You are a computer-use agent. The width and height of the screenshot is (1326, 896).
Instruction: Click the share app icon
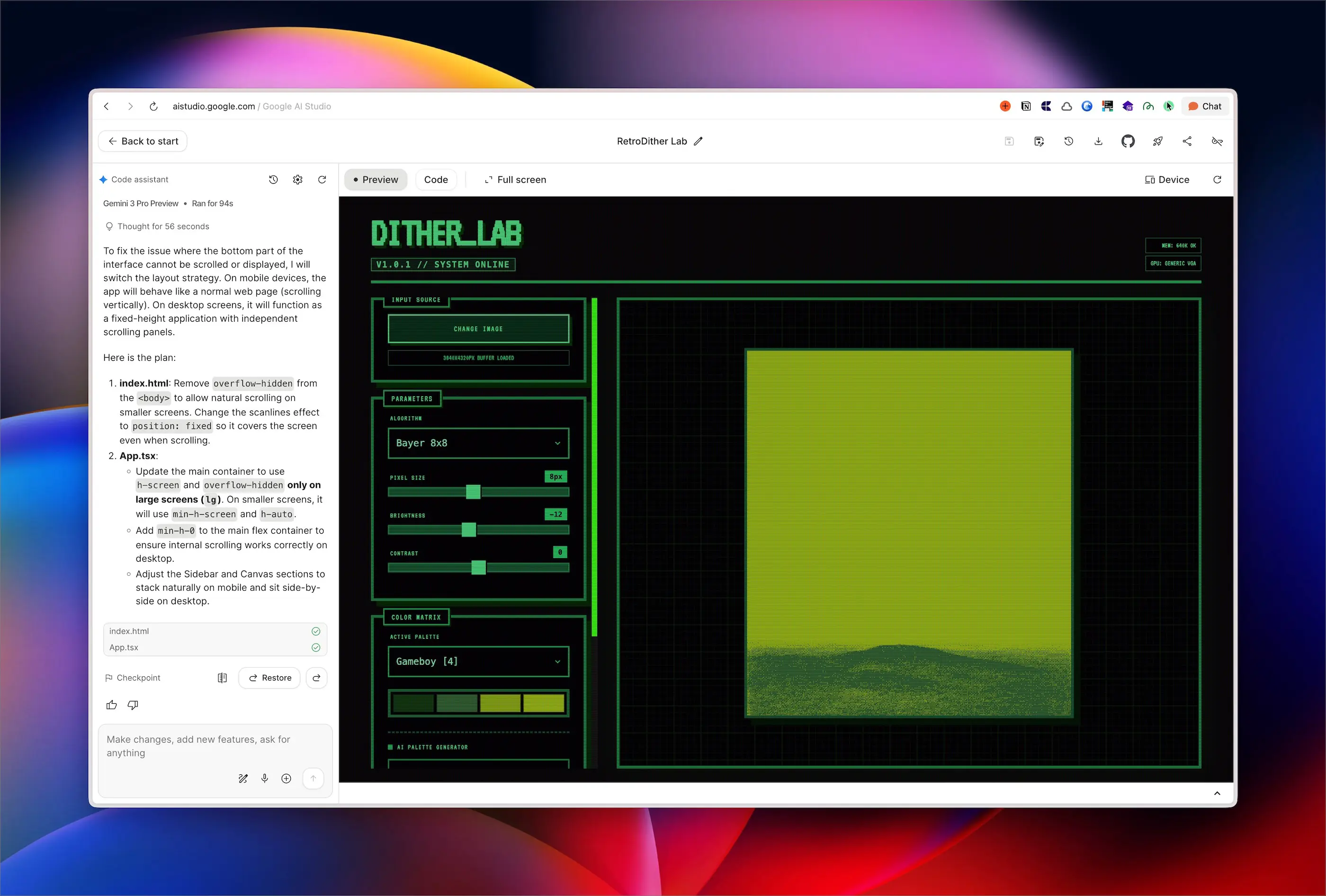(1187, 141)
